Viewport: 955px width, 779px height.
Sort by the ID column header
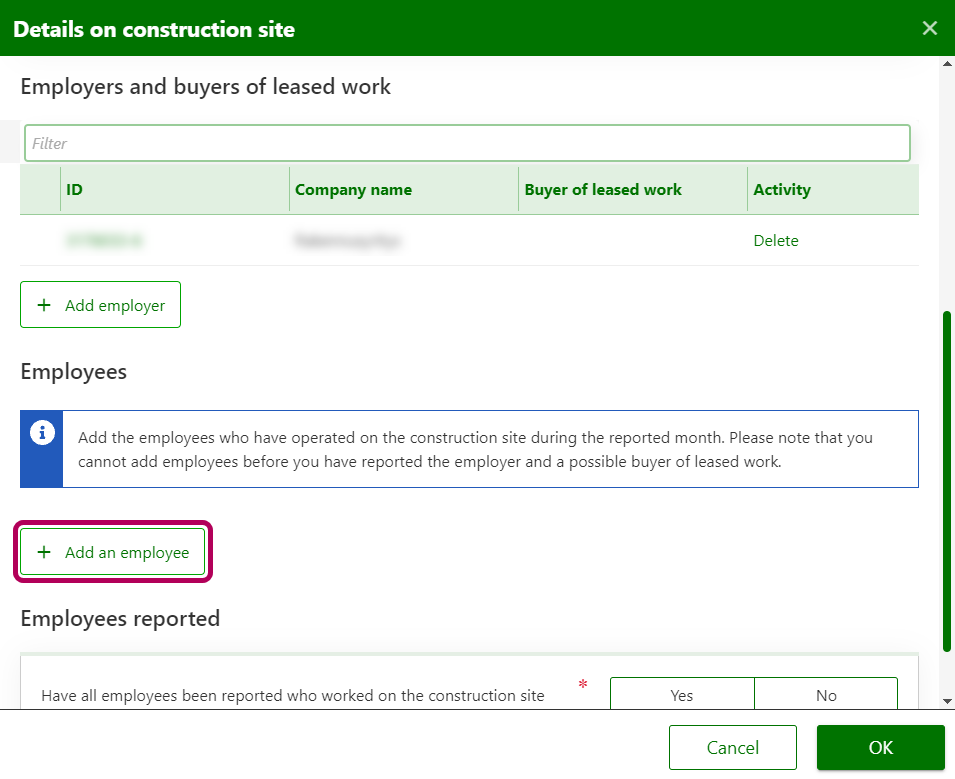pyautogui.click(x=75, y=190)
